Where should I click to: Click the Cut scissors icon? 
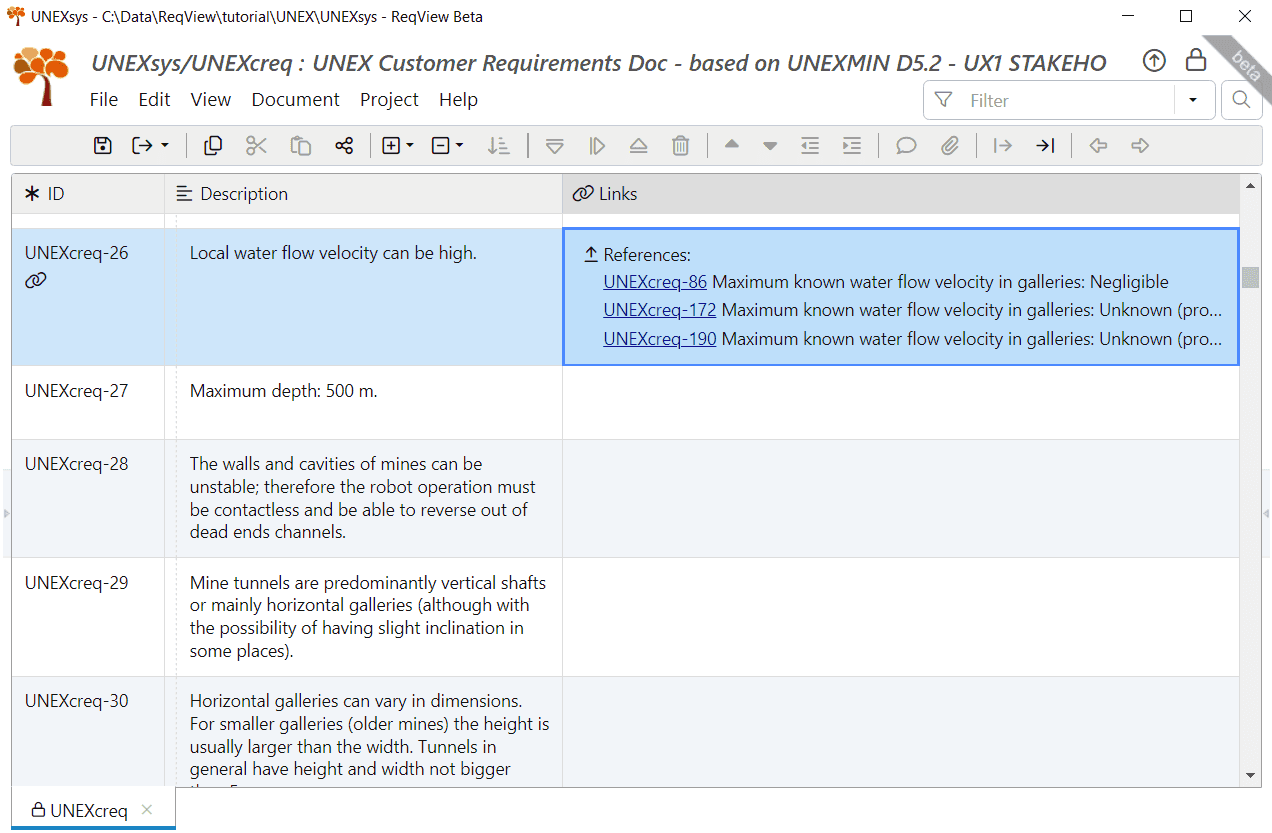click(257, 146)
